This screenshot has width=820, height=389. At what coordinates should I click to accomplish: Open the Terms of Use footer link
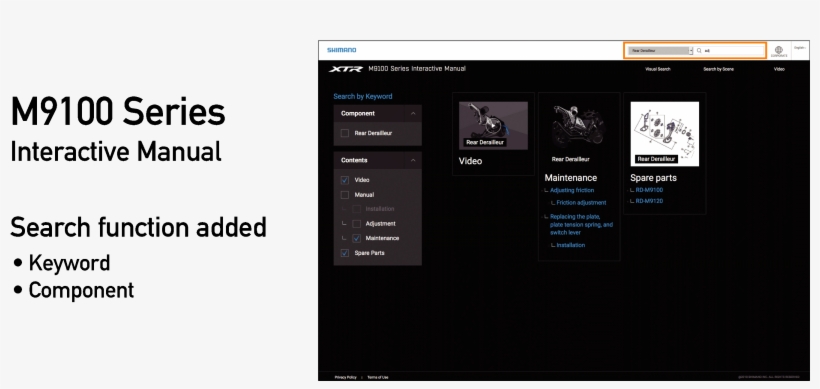pos(377,377)
